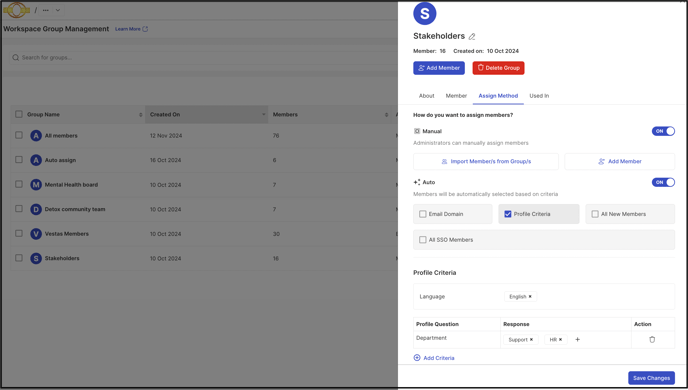
Task: Check the Stakeholders row checkbox
Action: point(19,258)
